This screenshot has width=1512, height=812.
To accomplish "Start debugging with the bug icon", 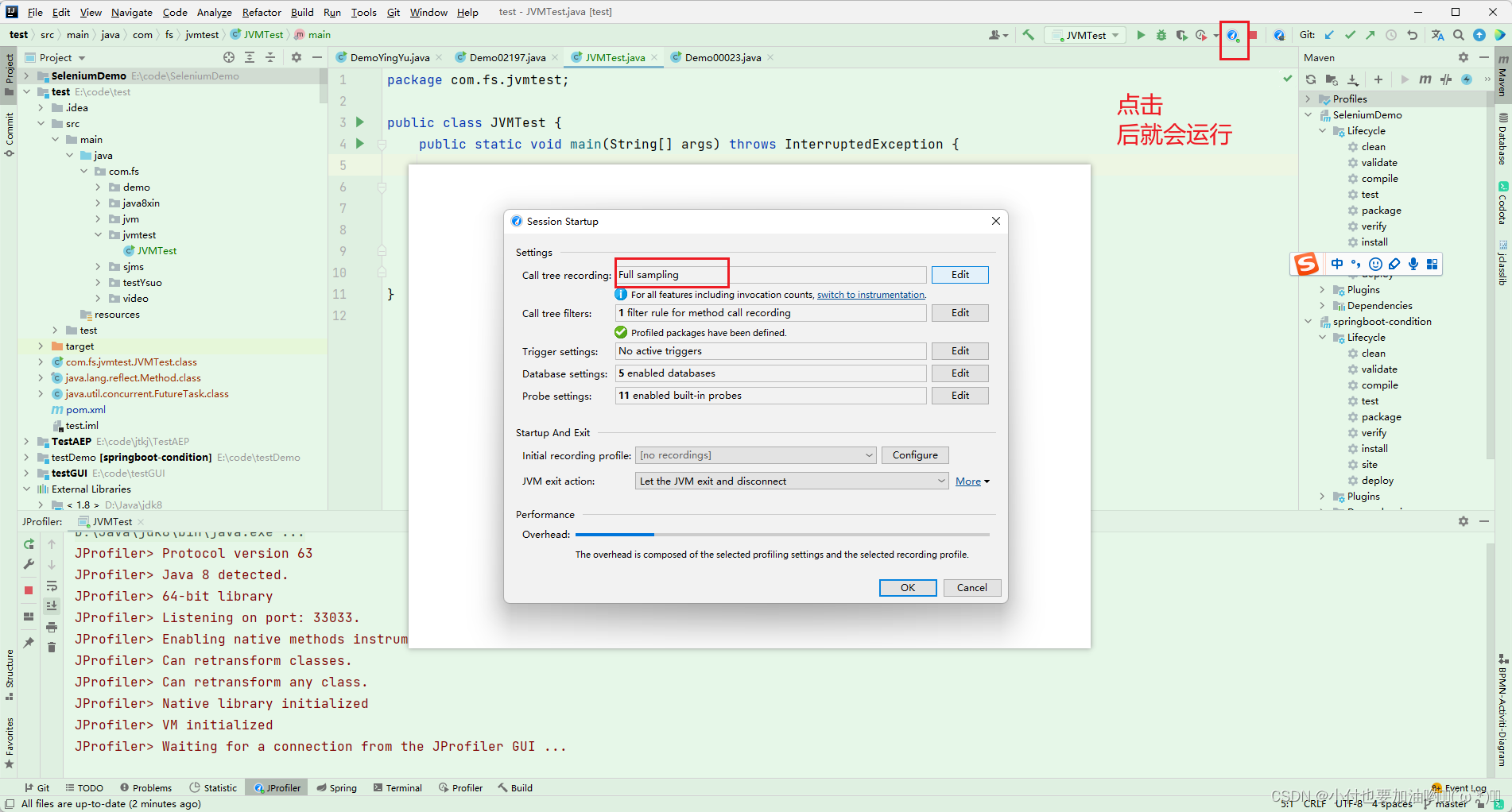I will pos(1161,35).
